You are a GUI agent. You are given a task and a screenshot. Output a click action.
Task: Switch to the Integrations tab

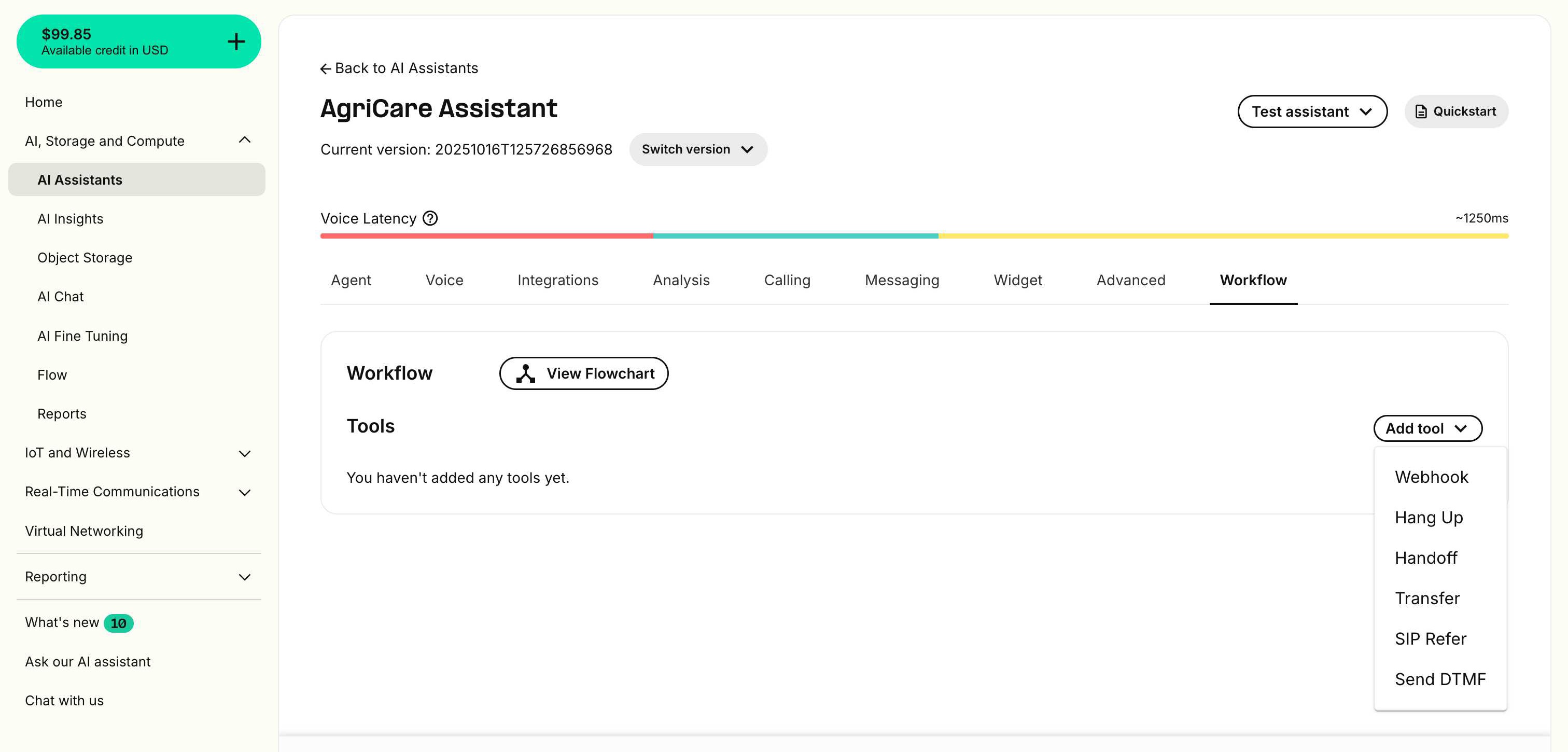[x=557, y=280]
